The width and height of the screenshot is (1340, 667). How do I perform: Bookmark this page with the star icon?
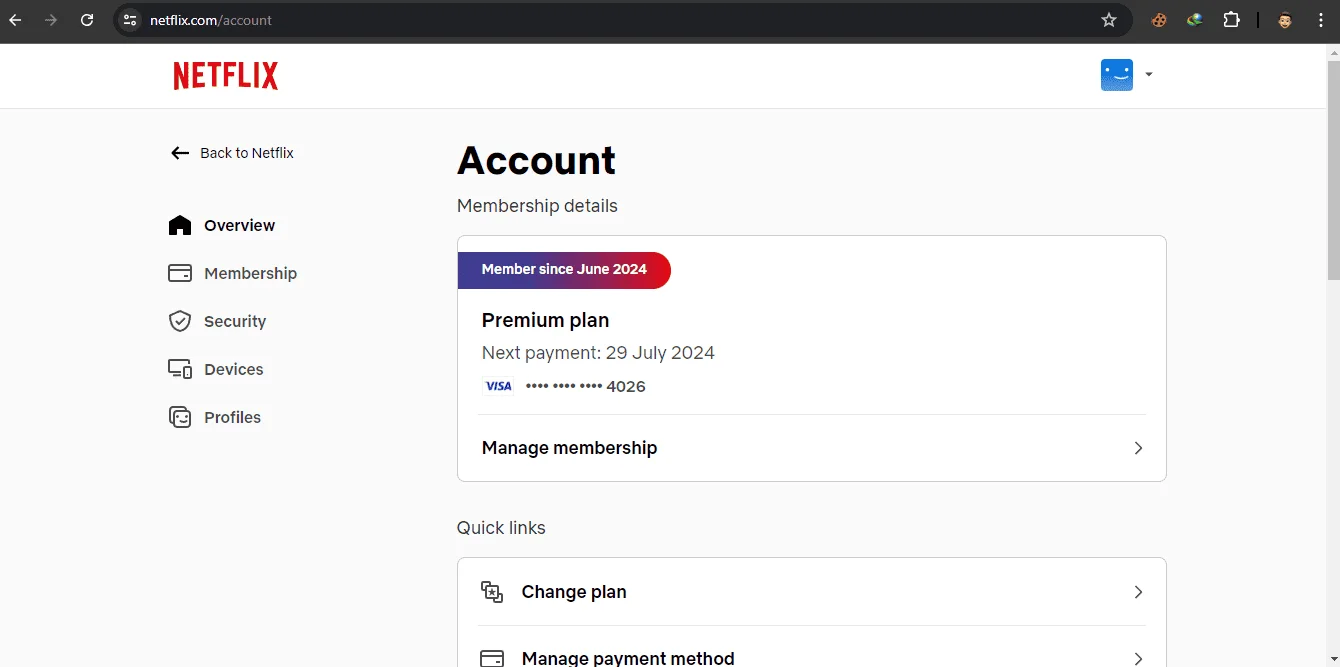pos(1108,20)
